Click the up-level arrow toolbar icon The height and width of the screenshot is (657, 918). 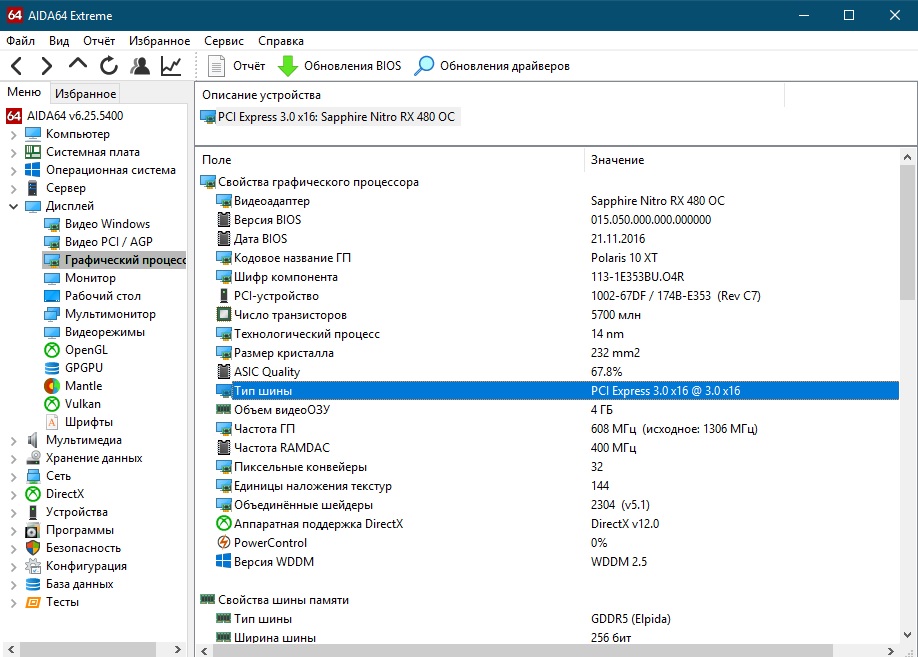click(78, 64)
